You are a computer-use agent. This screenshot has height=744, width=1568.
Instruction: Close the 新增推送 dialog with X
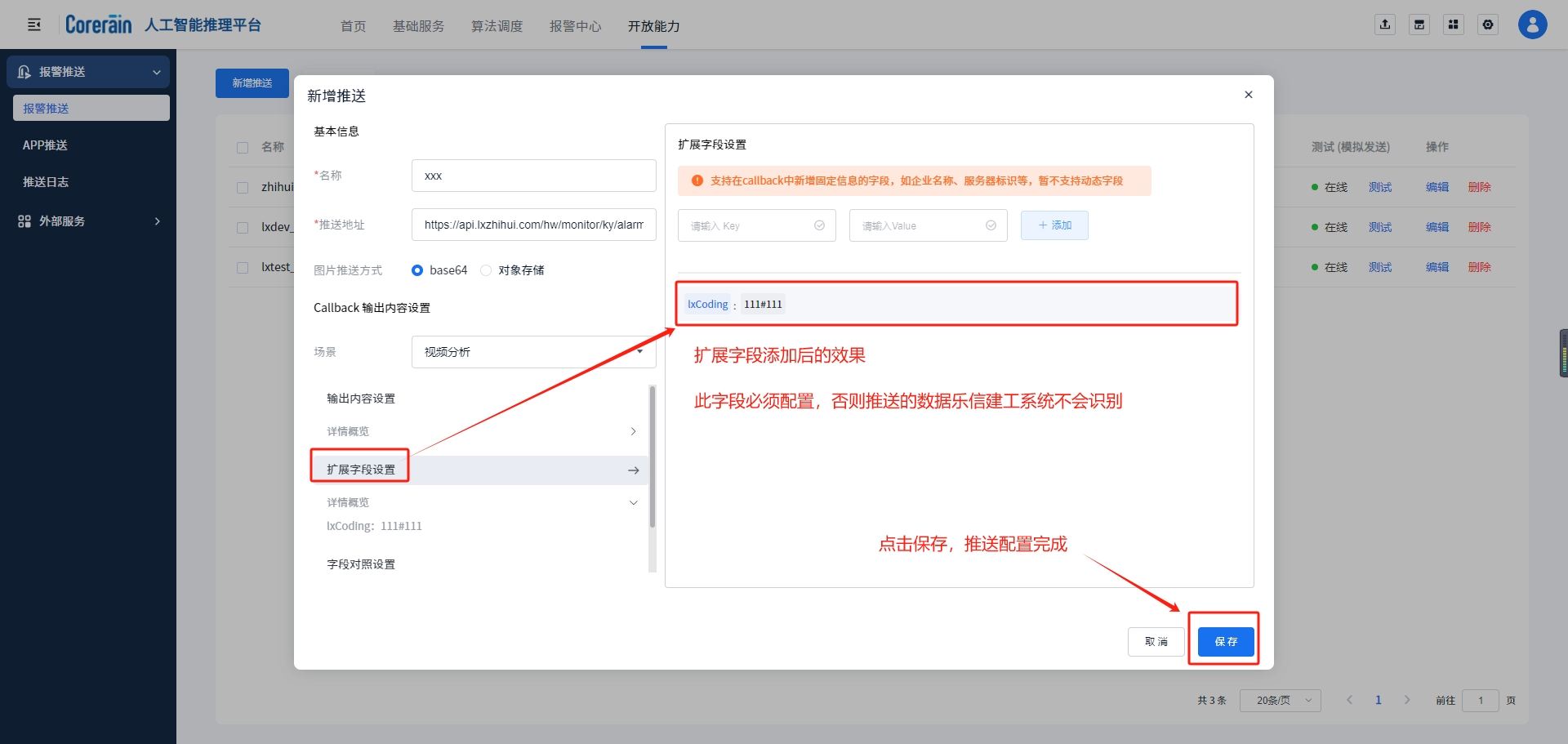click(1248, 95)
